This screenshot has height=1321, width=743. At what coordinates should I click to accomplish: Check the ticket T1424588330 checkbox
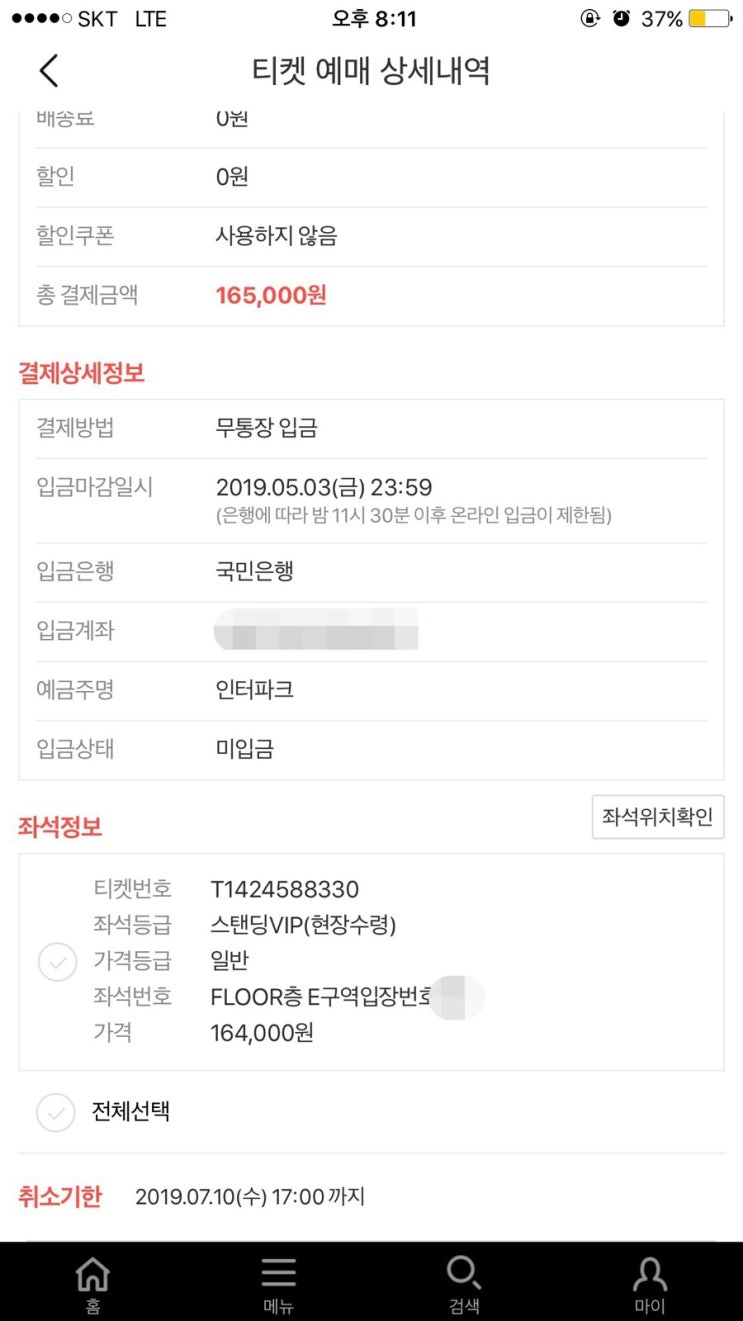click(x=57, y=962)
